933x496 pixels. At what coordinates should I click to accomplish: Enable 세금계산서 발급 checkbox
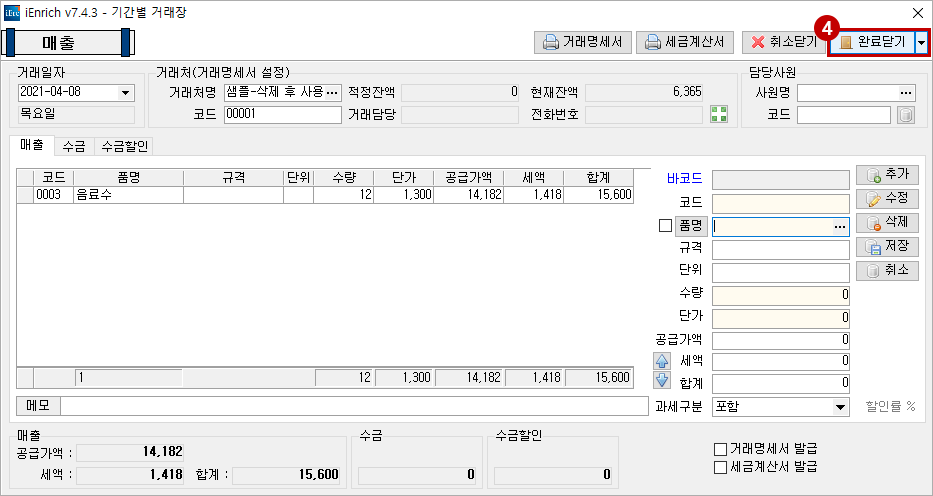click(720, 467)
